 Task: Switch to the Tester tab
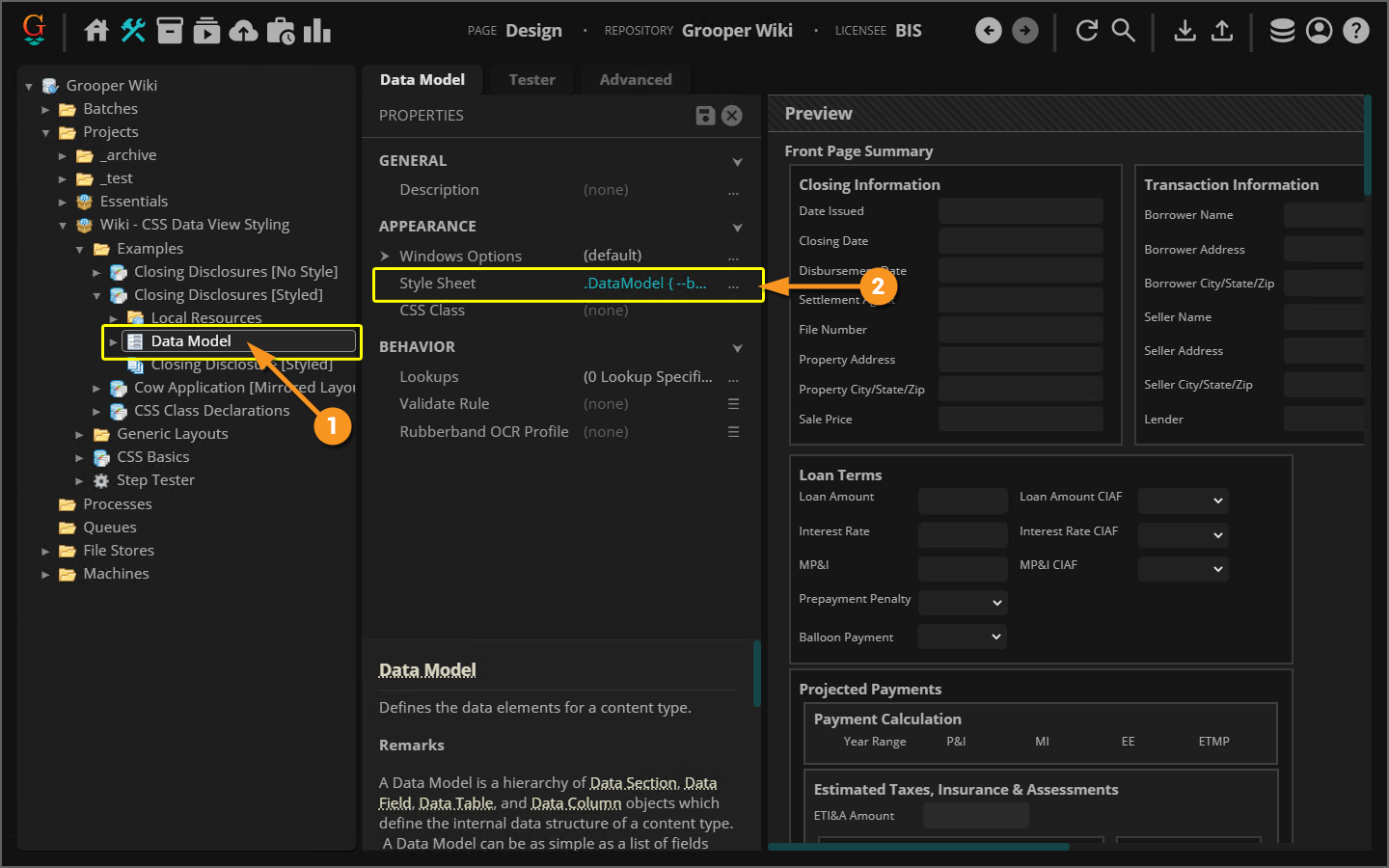click(x=531, y=80)
